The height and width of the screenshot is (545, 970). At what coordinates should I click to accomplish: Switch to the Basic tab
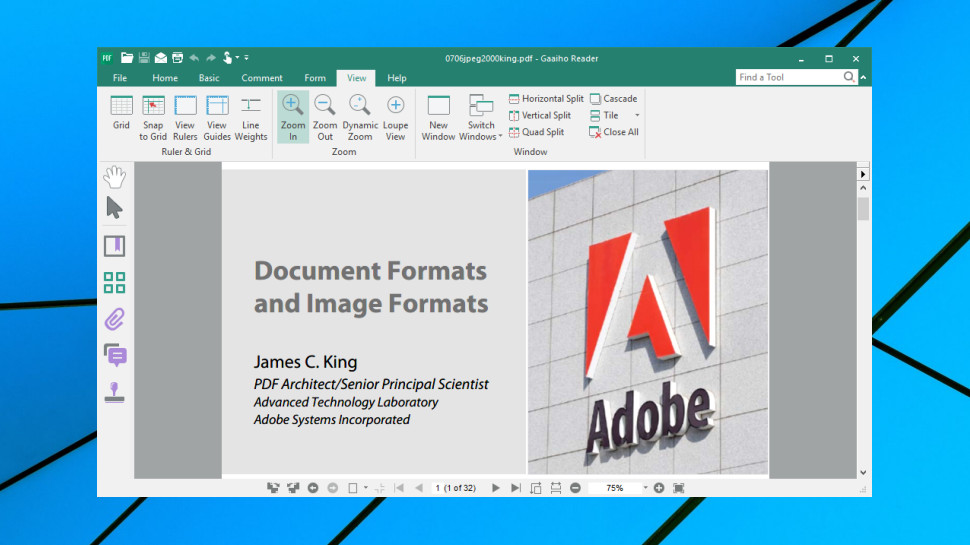coord(209,78)
